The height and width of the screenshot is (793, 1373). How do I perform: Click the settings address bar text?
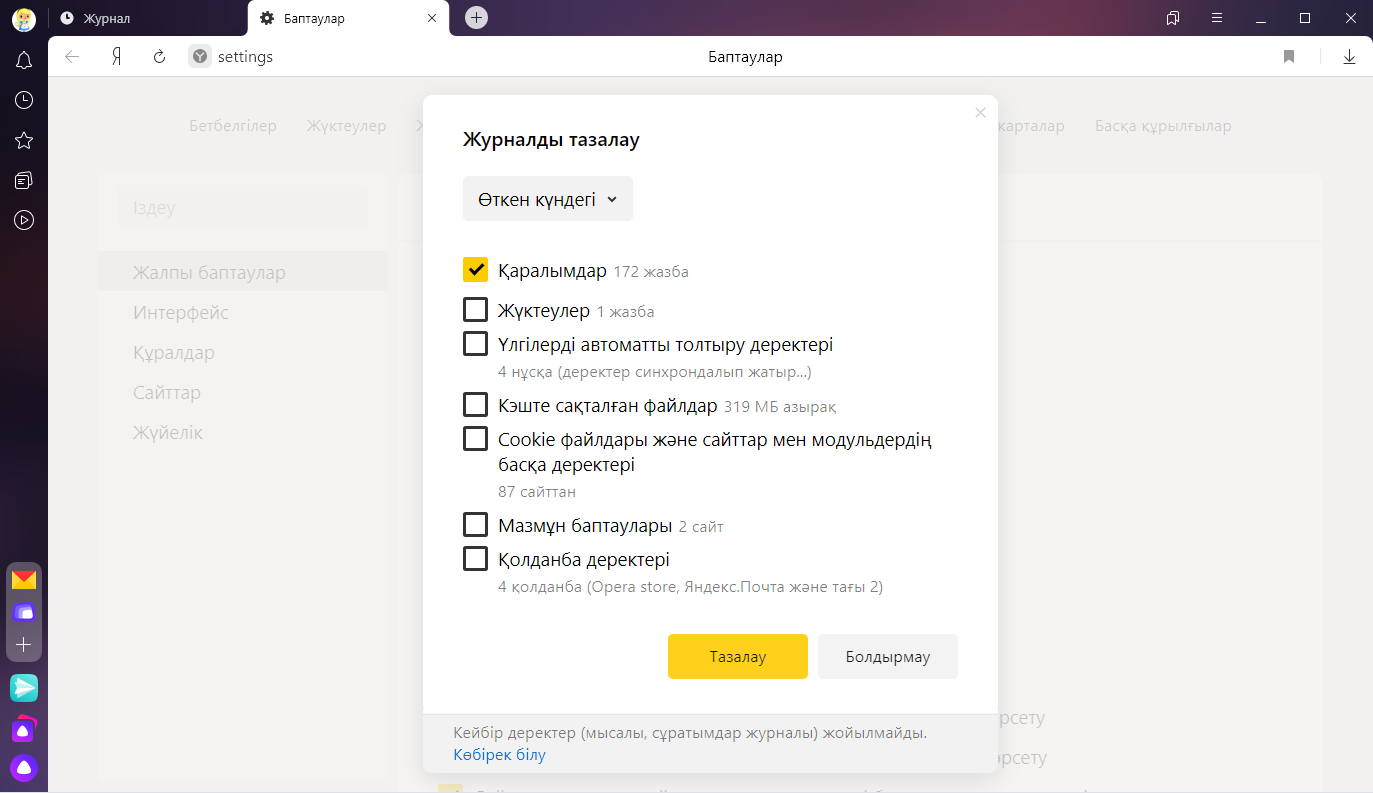[245, 57]
